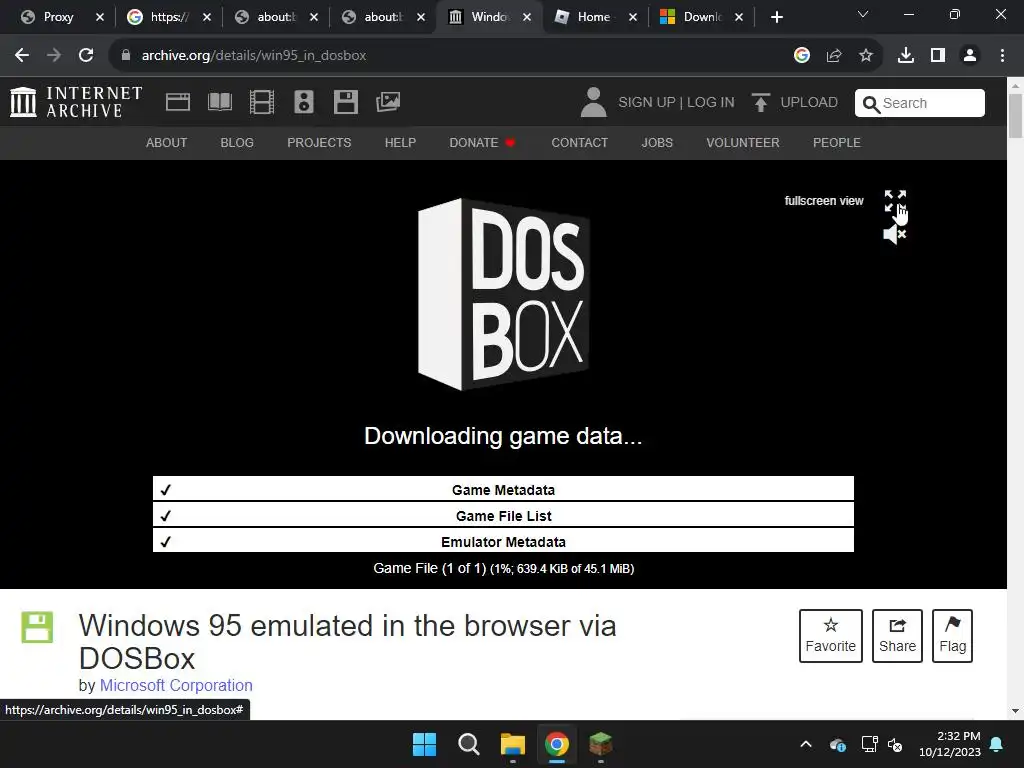Click the PEOPLE menu item
The height and width of the screenshot is (768, 1024).
point(837,142)
